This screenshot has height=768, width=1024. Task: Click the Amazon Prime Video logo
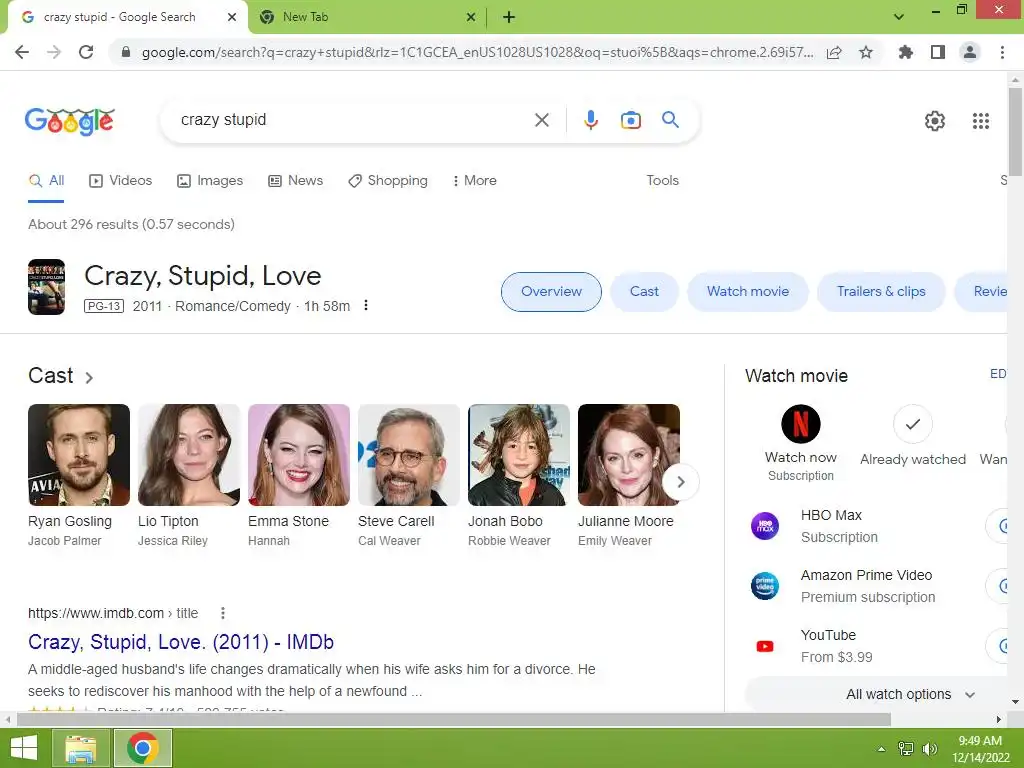[x=765, y=586]
